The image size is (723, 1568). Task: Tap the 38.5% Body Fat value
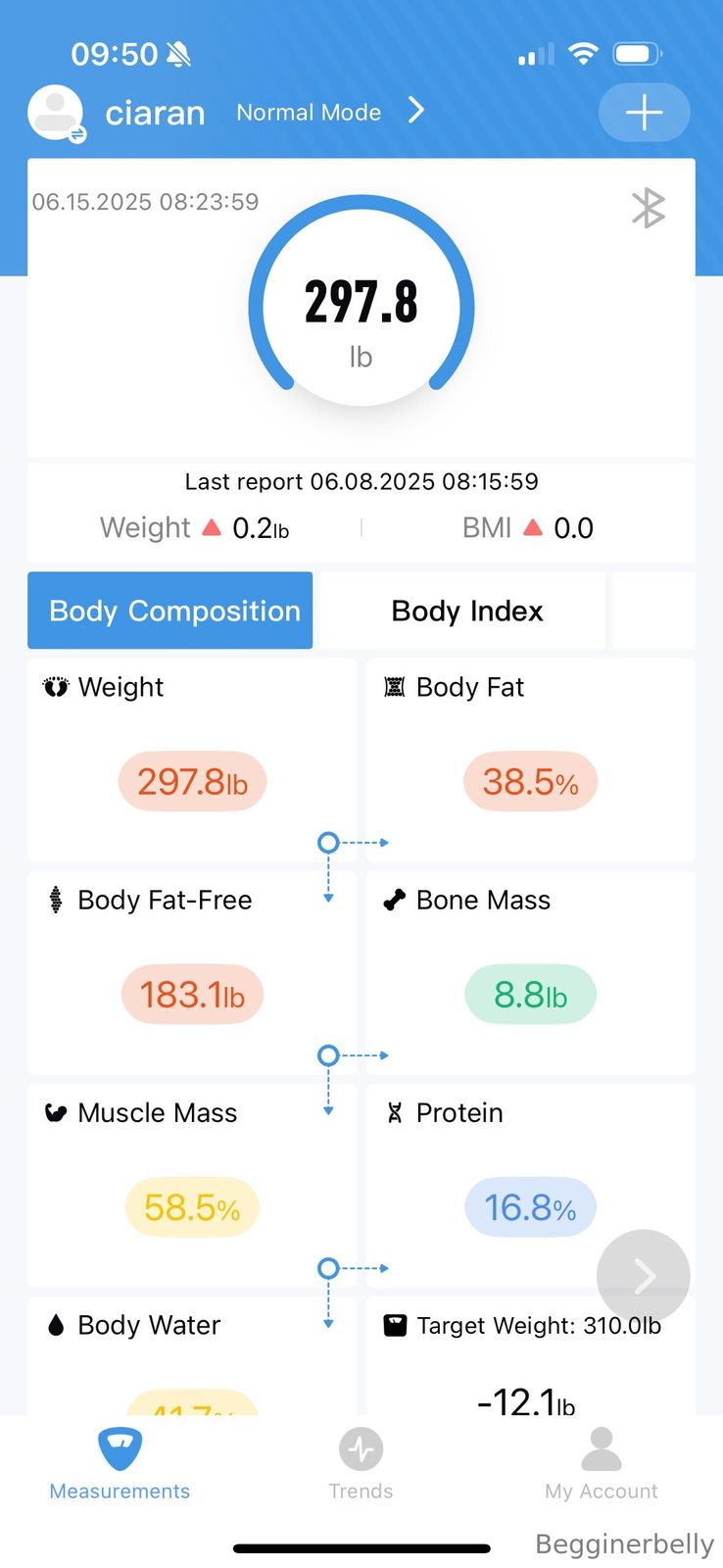530,782
